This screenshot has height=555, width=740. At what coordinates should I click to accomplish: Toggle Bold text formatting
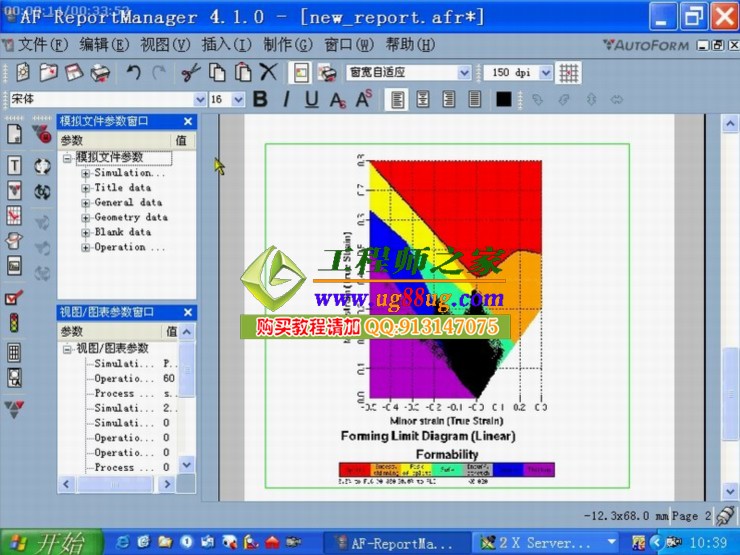[x=260, y=99]
